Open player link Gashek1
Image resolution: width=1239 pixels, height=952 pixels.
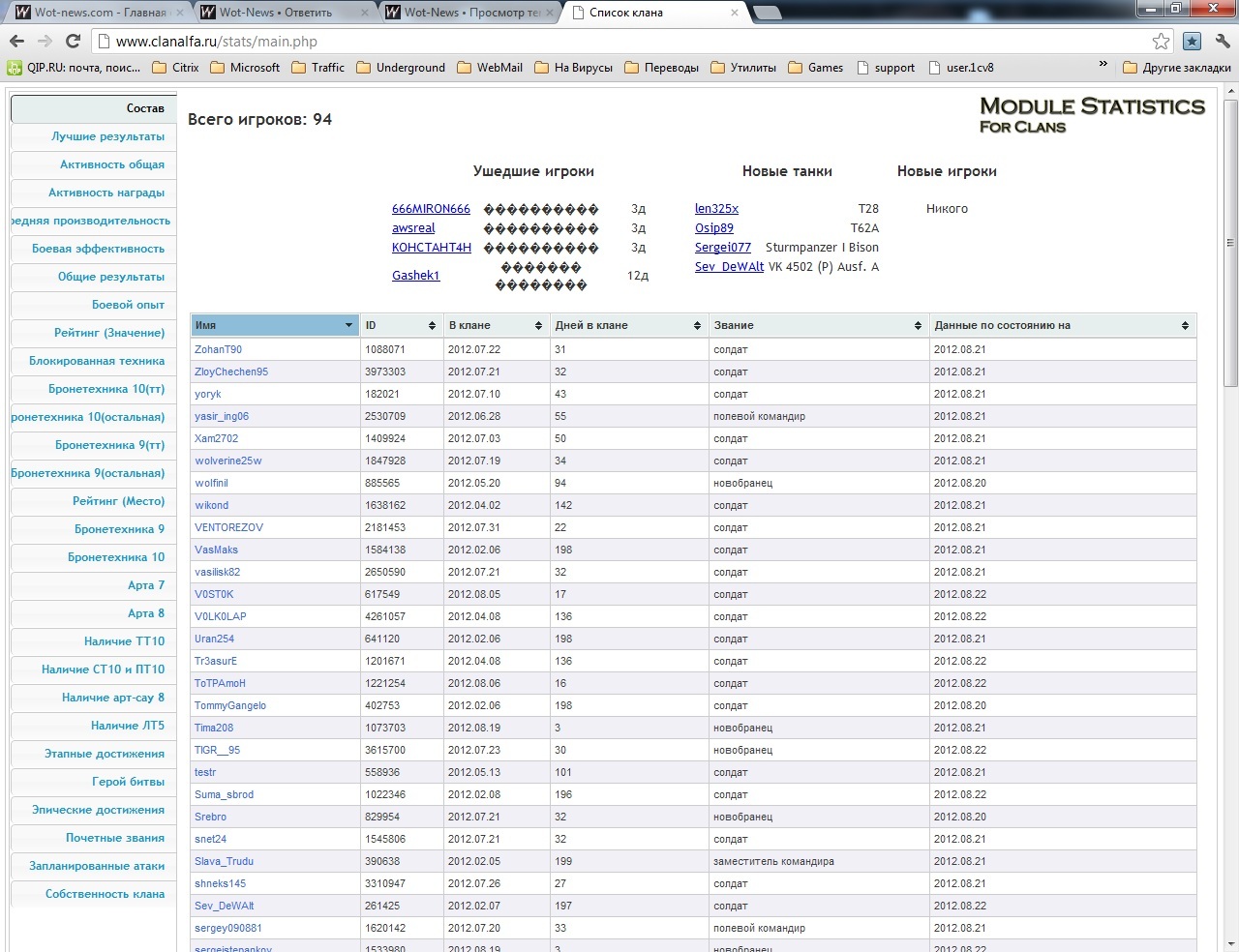[x=416, y=276]
